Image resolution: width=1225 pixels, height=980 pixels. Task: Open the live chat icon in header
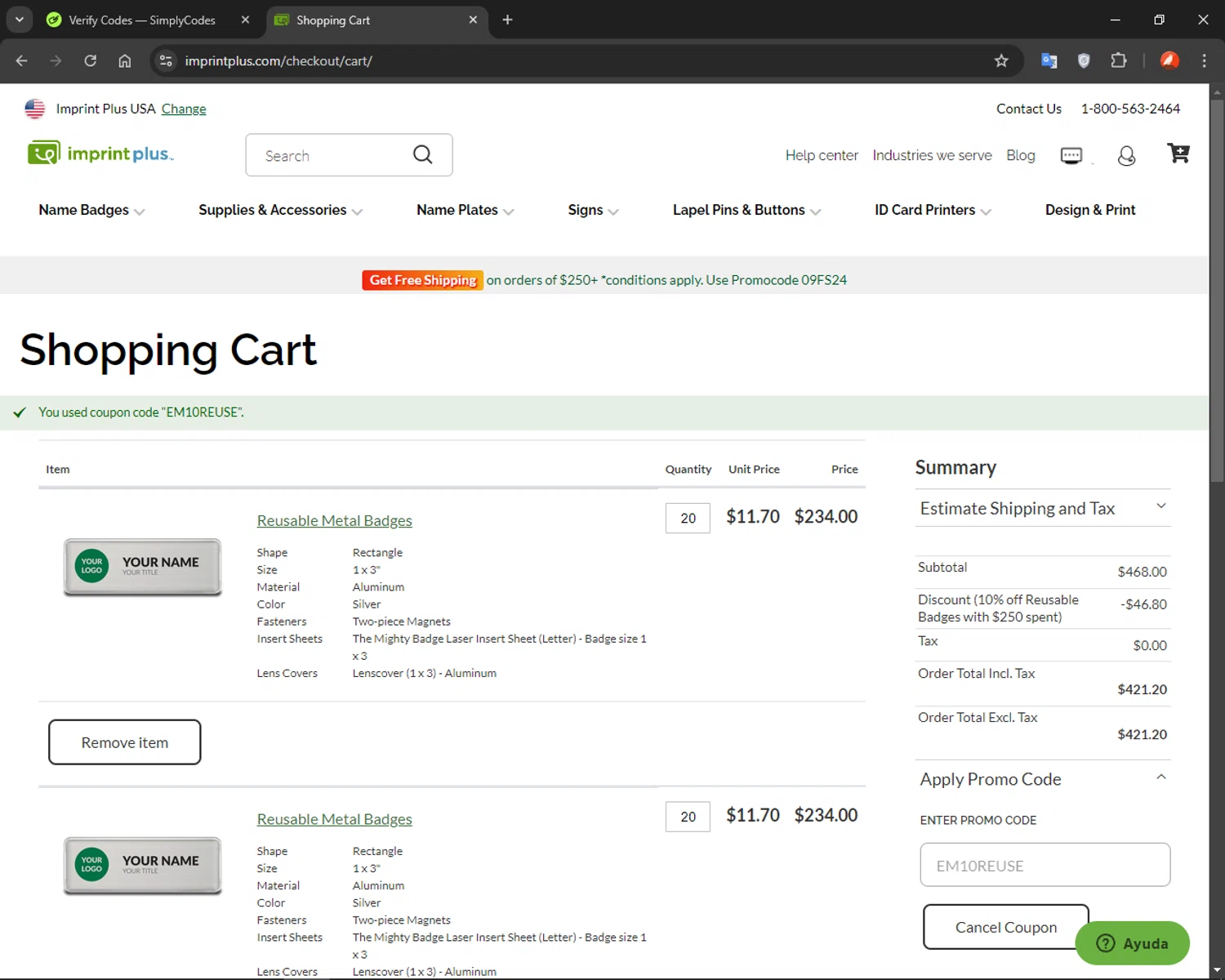1071,155
